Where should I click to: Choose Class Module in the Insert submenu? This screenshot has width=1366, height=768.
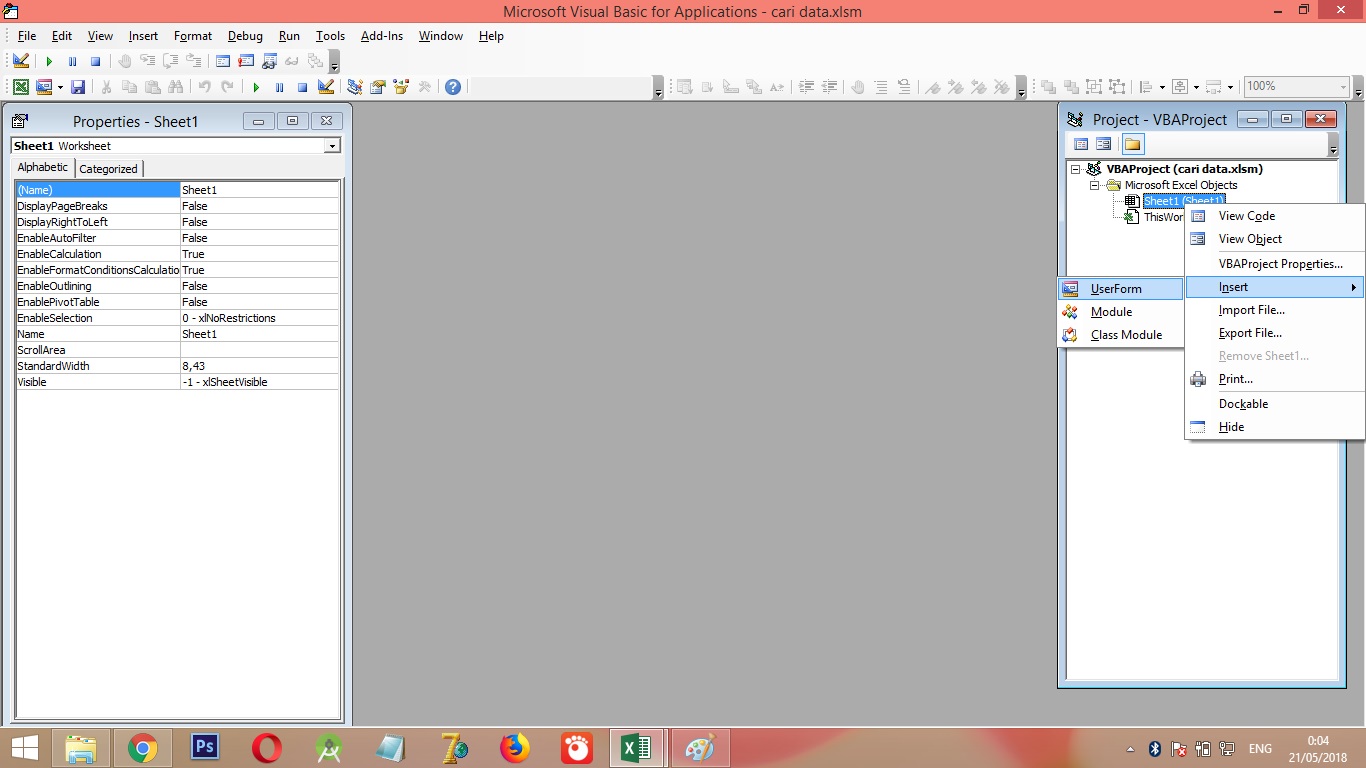click(1120, 335)
